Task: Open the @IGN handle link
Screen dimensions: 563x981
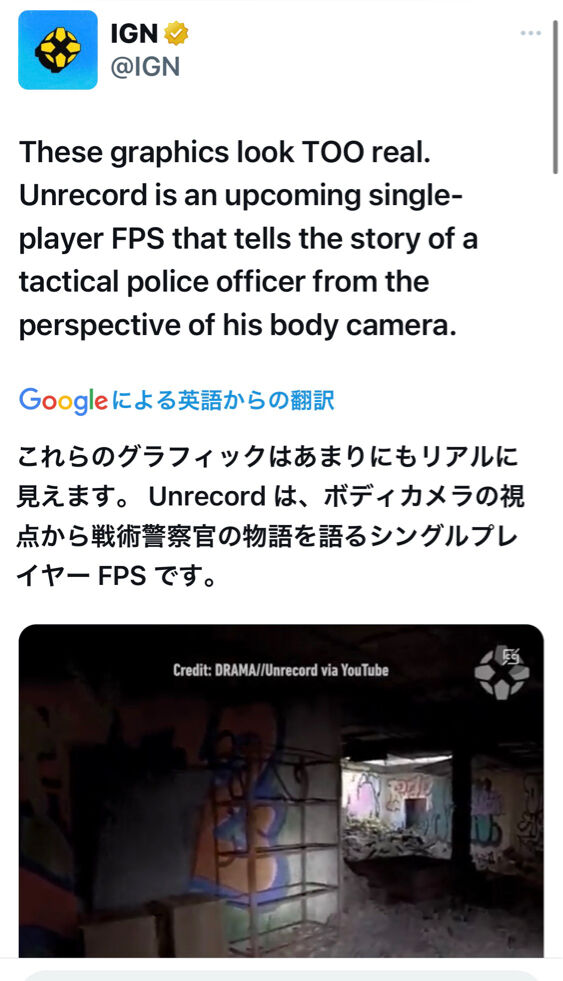Action: (145, 66)
